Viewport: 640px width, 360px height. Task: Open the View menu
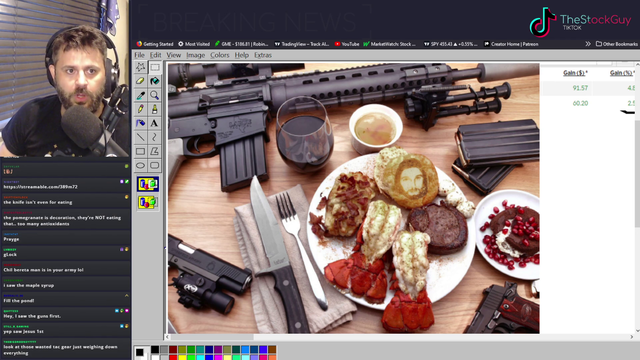173,55
